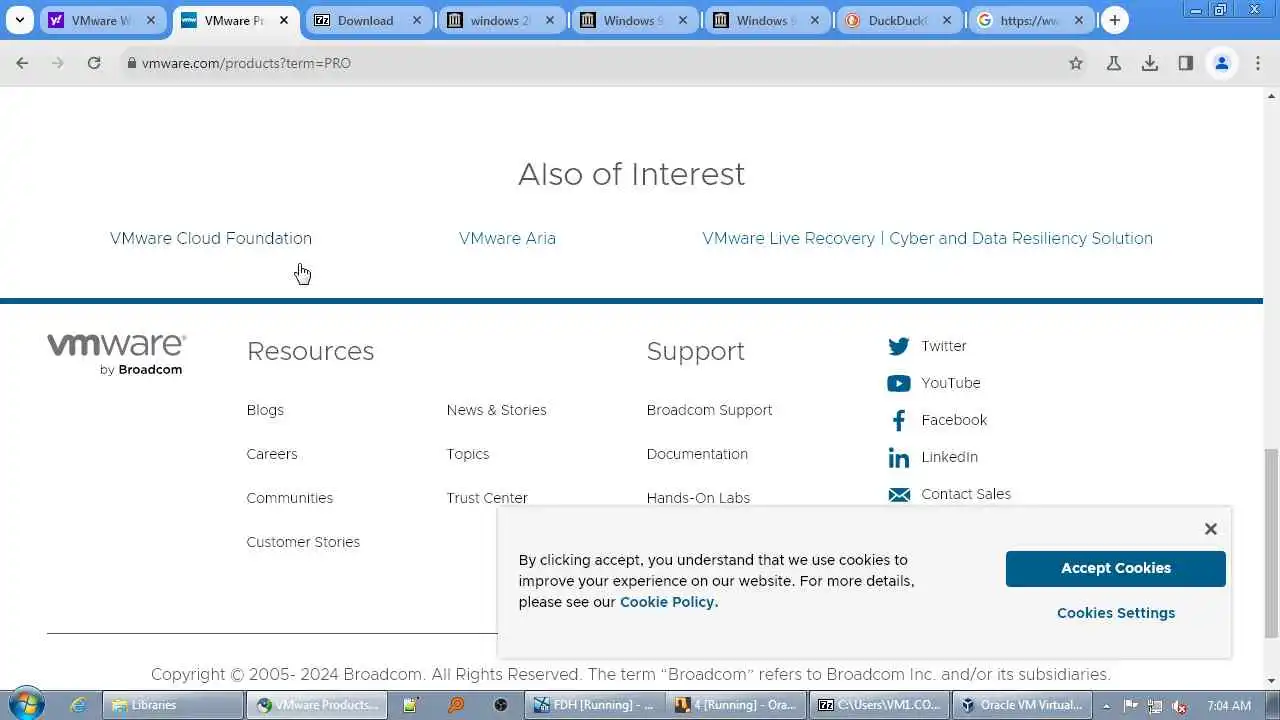Open VMware Cloud Foundation link
Image resolution: width=1280 pixels, height=720 pixels.
click(x=211, y=238)
